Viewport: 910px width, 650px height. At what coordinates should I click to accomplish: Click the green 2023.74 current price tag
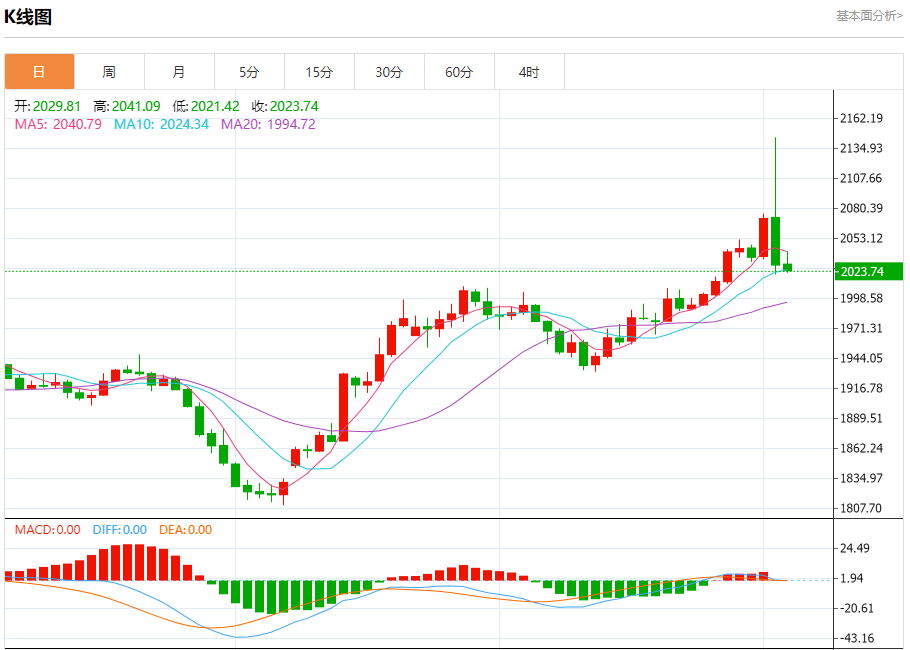pos(869,272)
